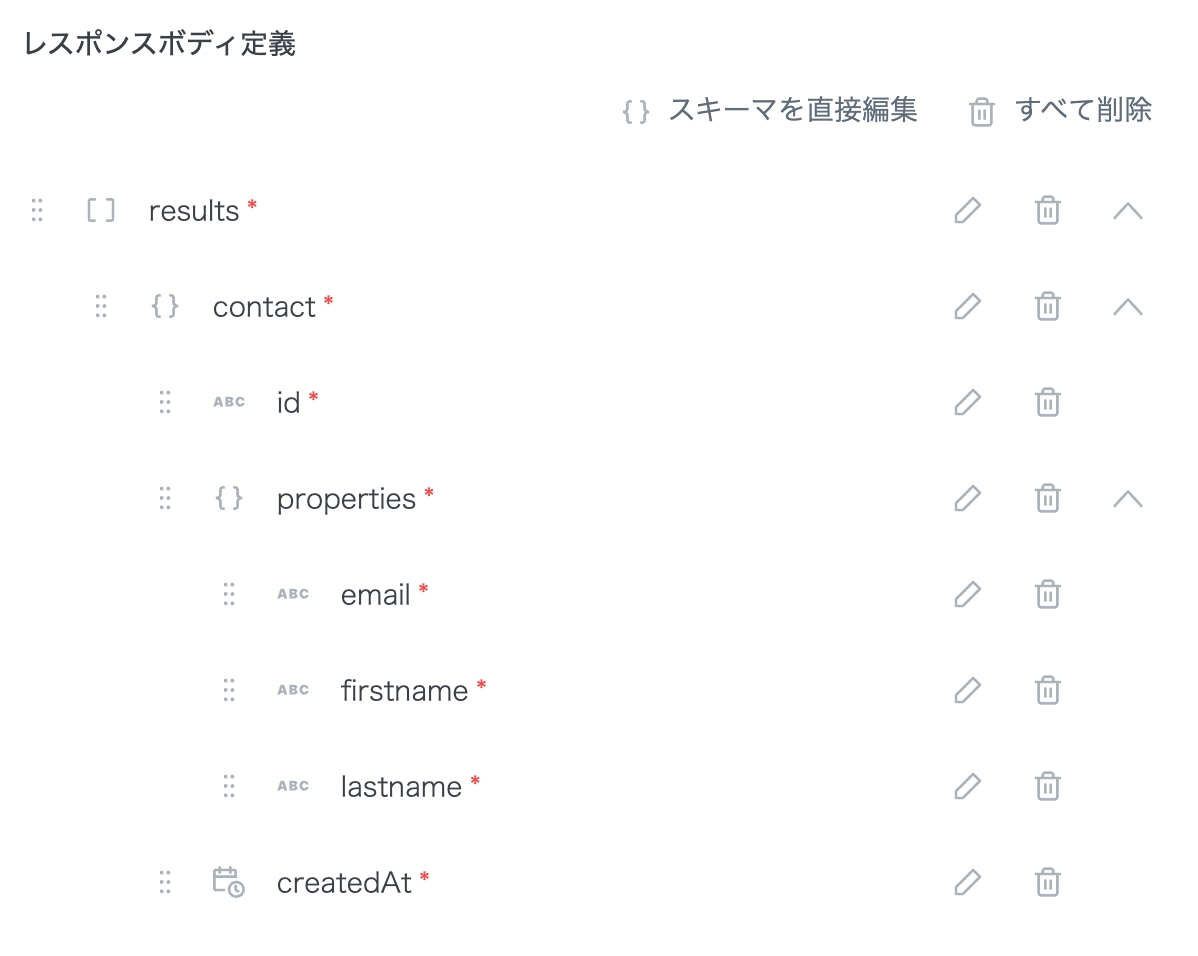Image resolution: width=1198 pixels, height=956 pixels.
Task: Edit the lastname field
Action: pyautogui.click(x=967, y=787)
